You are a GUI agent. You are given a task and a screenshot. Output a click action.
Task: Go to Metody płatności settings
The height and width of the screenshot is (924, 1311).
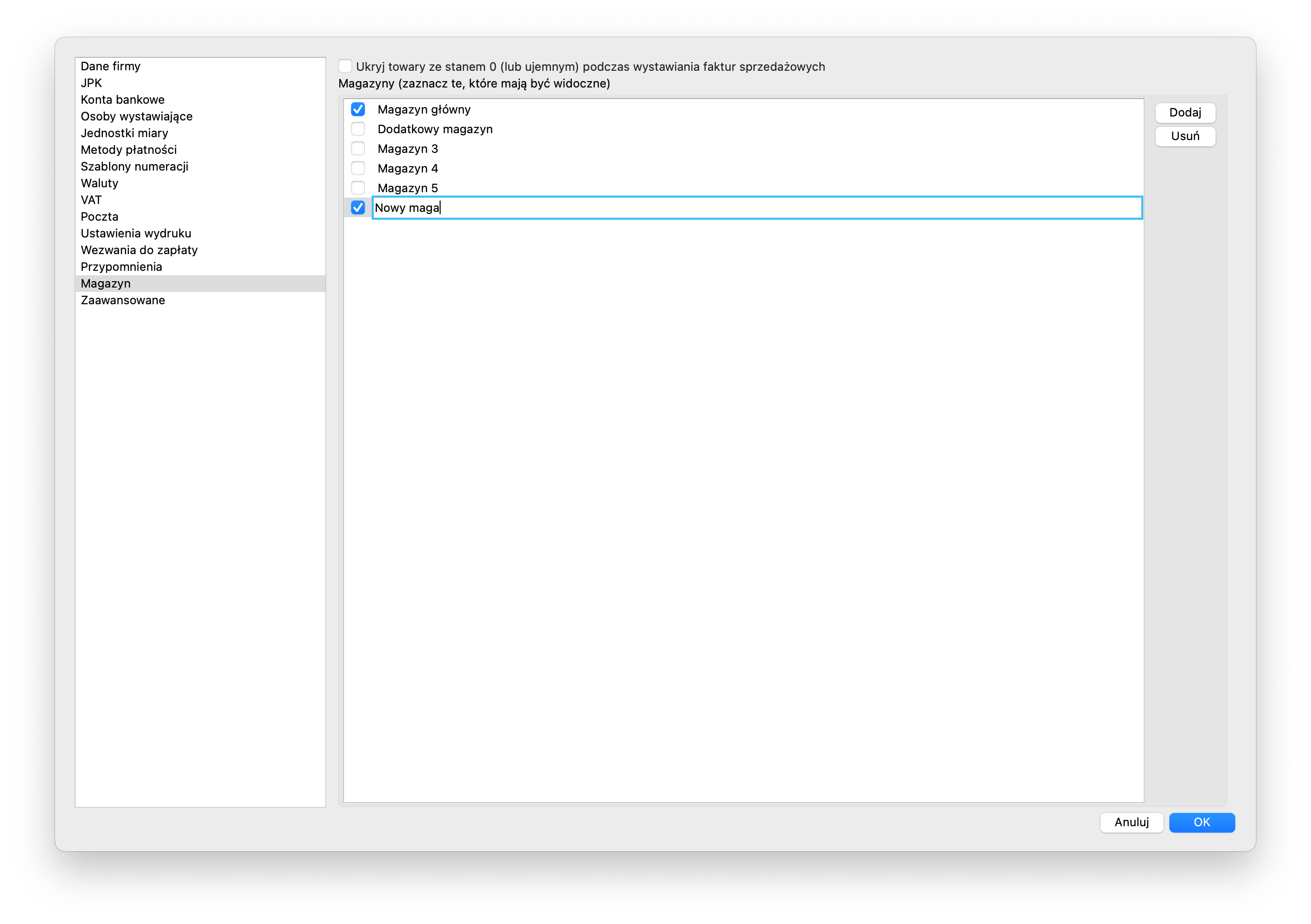(x=201, y=149)
